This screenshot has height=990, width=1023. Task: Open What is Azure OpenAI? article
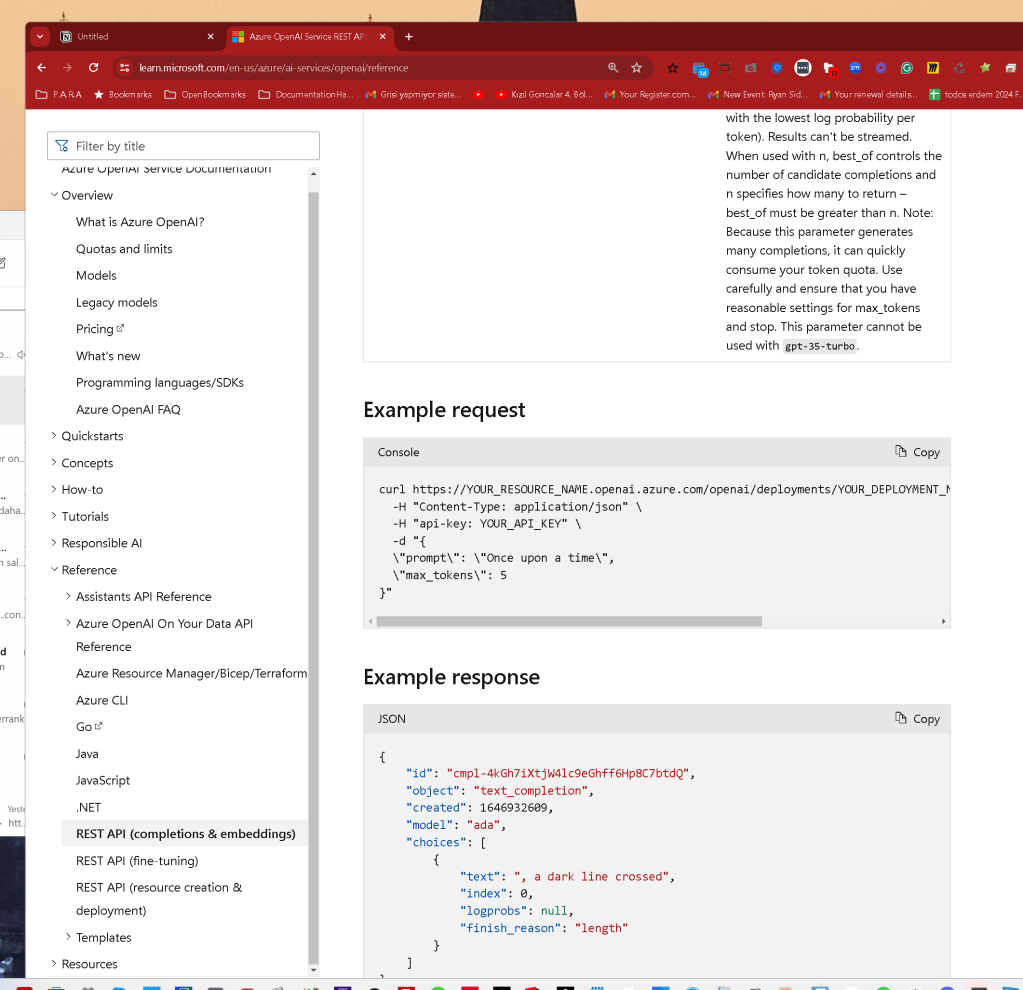[140, 222]
